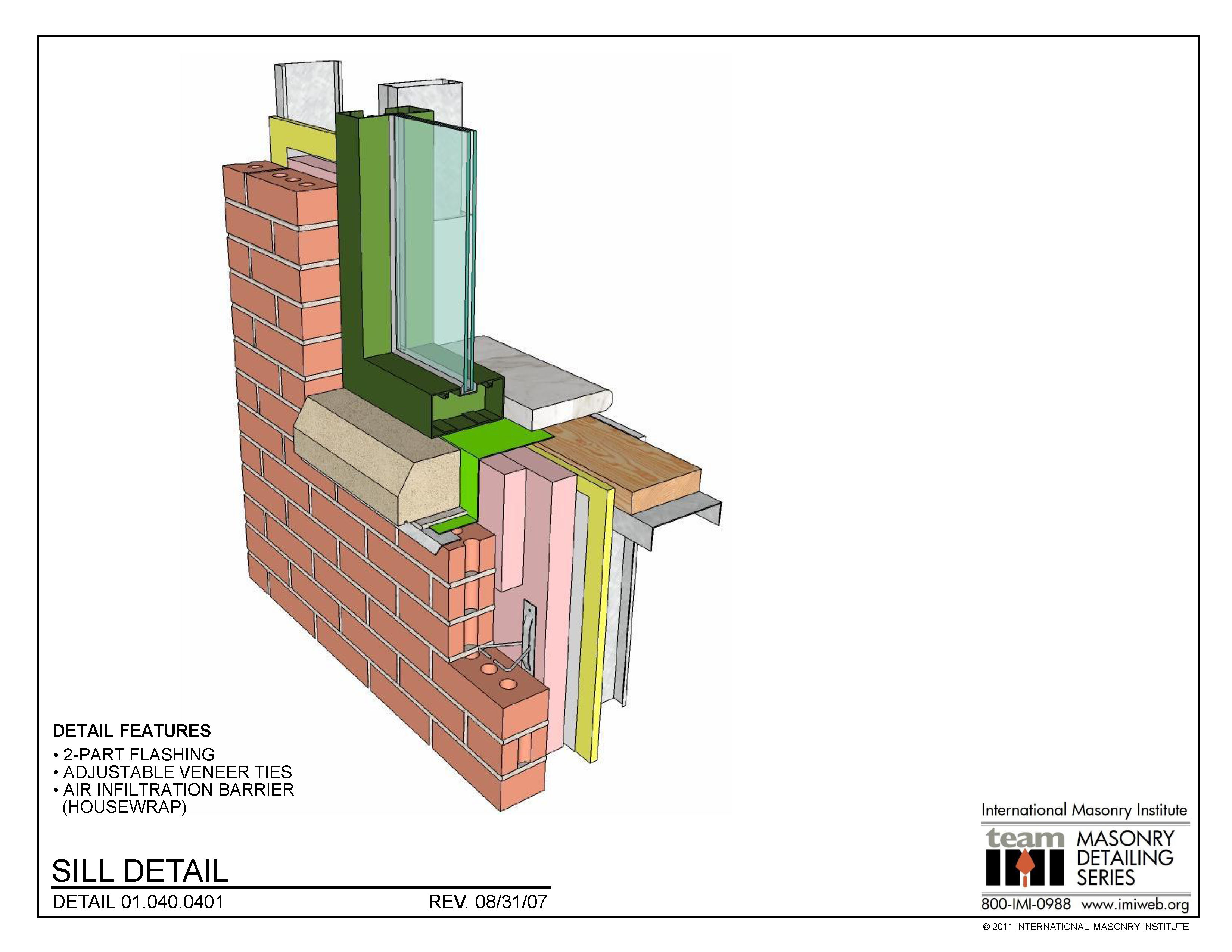Click the 800-IMI-0988 phone number
Screen dimensions: 1232x952
coord(1026,904)
